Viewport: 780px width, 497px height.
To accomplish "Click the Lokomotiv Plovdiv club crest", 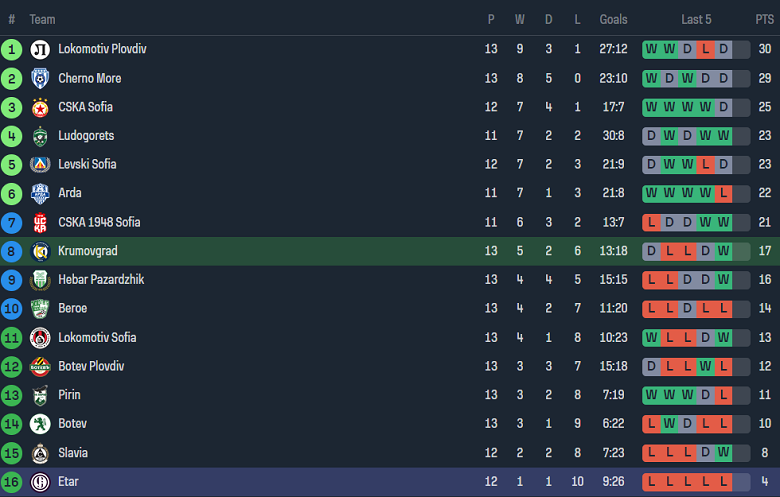I will pos(40,49).
